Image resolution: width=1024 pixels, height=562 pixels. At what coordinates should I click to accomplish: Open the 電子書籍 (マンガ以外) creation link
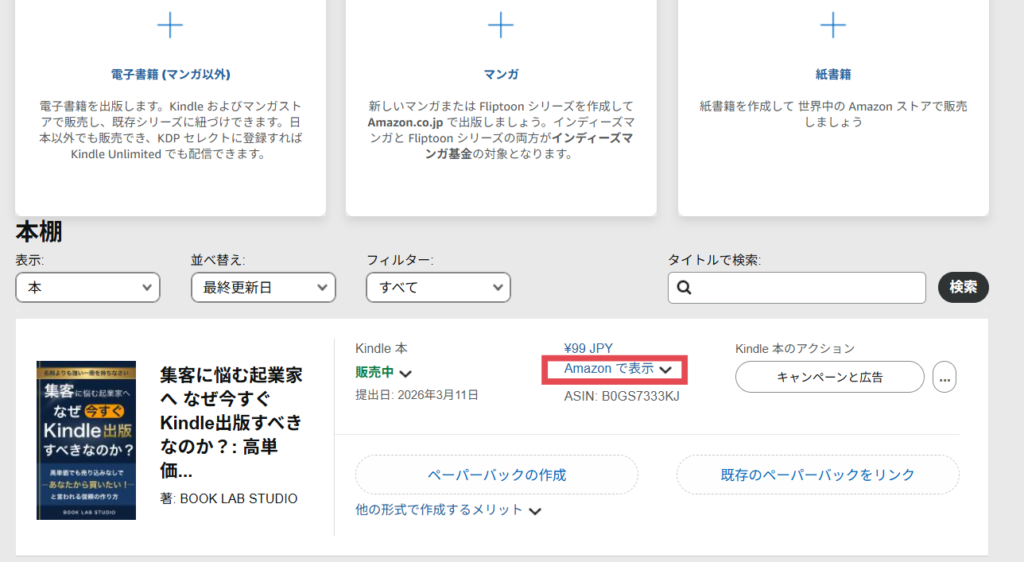(171, 74)
